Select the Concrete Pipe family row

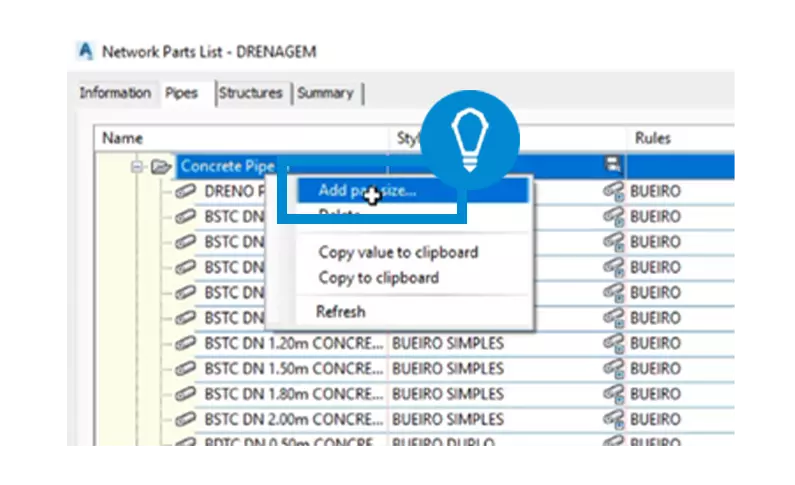tap(455, 166)
